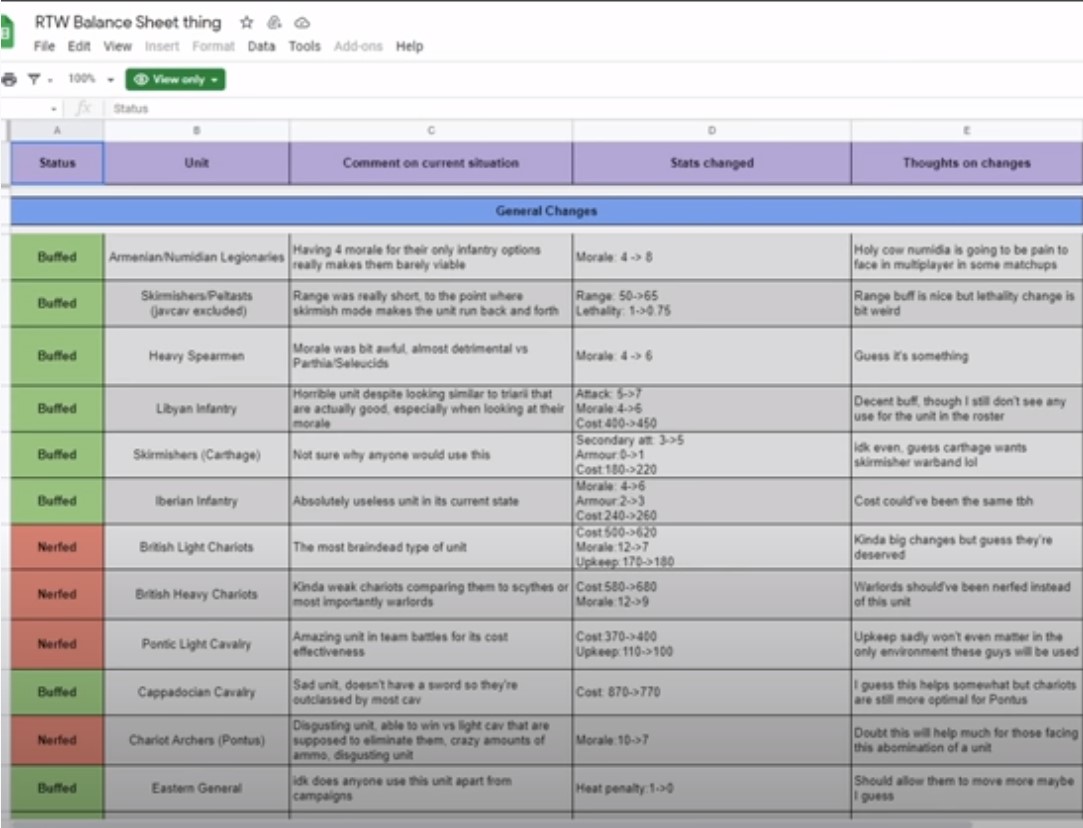
Task: Select the Status header cell
Action: (57, 163)
